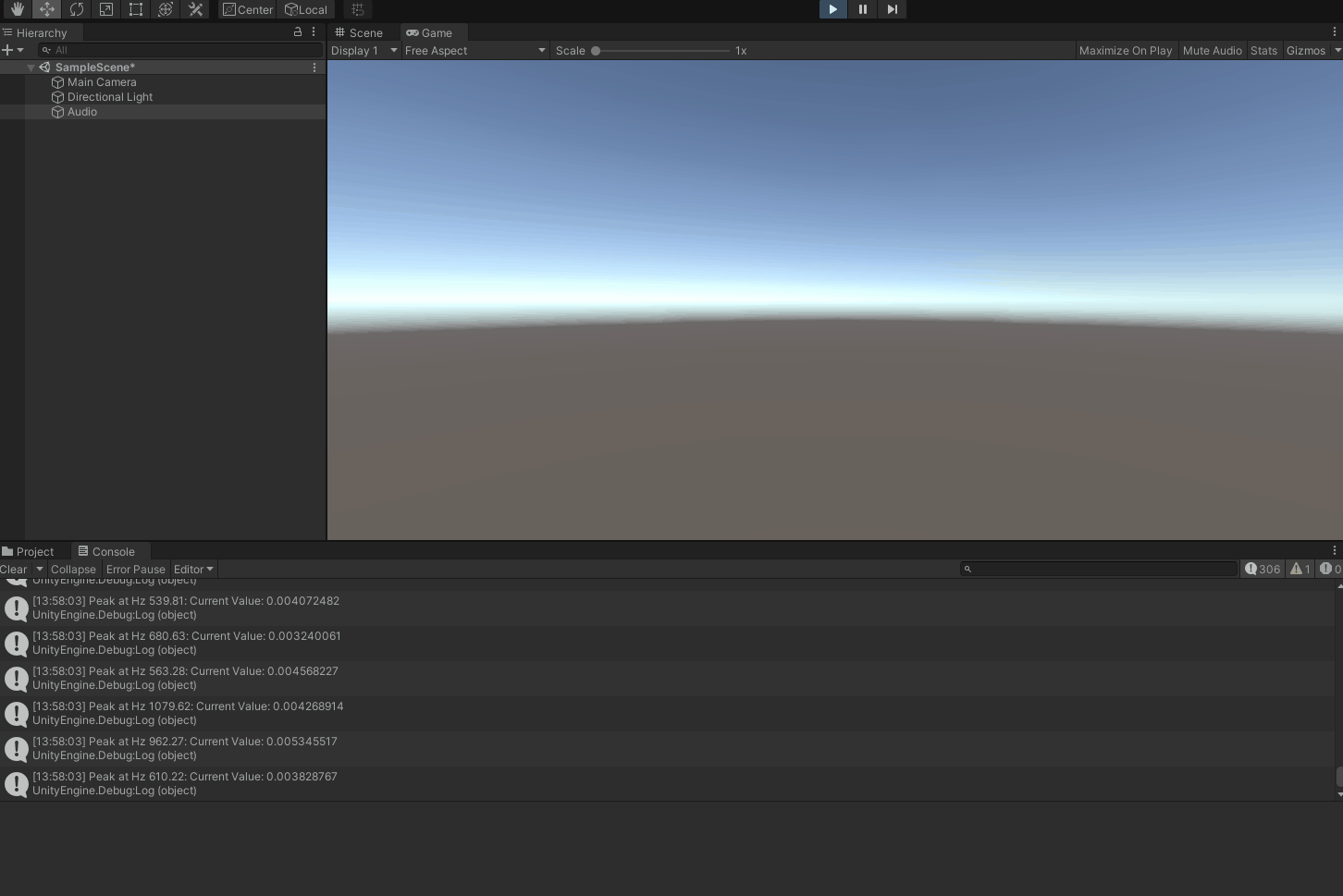Select the Rect tool

[x=136, y=9]
